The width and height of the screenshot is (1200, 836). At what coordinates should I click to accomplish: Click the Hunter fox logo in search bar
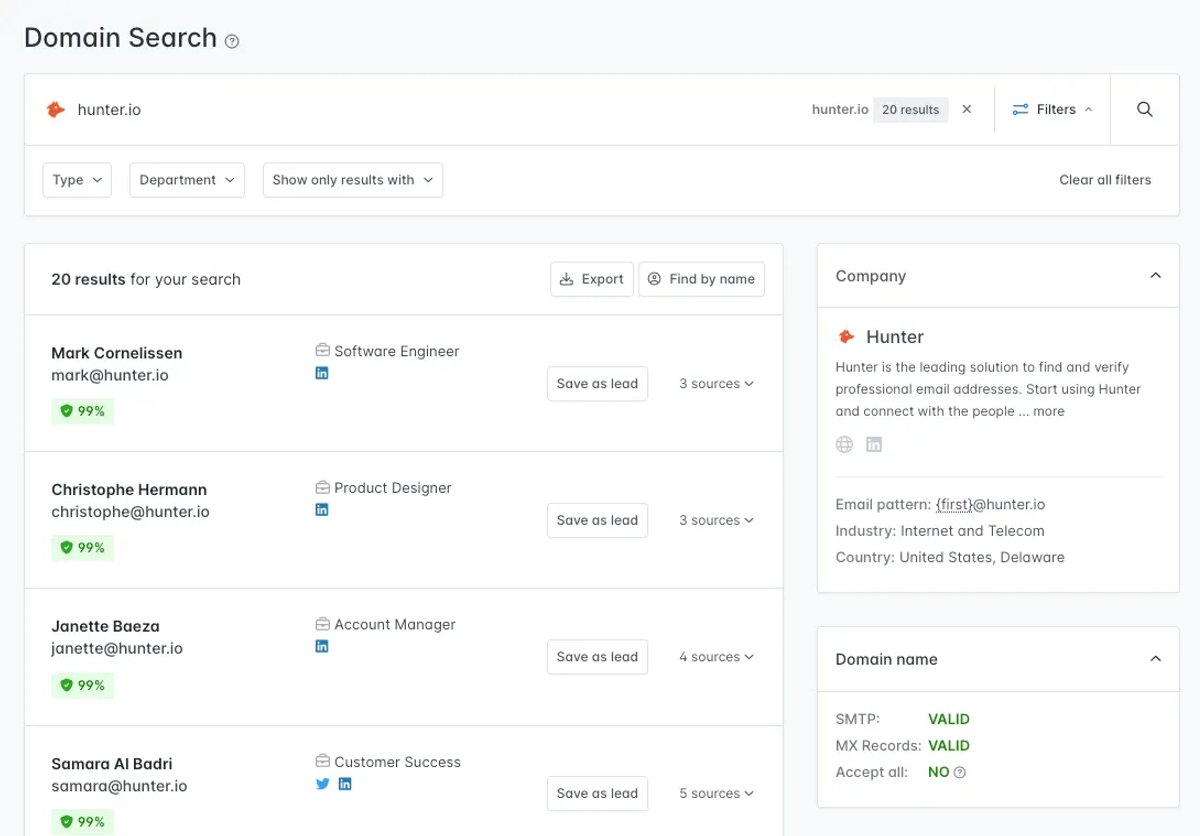pos(56,110)
